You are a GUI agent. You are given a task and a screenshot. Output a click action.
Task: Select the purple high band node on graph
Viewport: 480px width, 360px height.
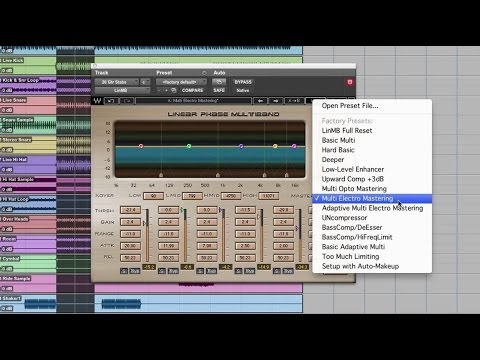294,146
